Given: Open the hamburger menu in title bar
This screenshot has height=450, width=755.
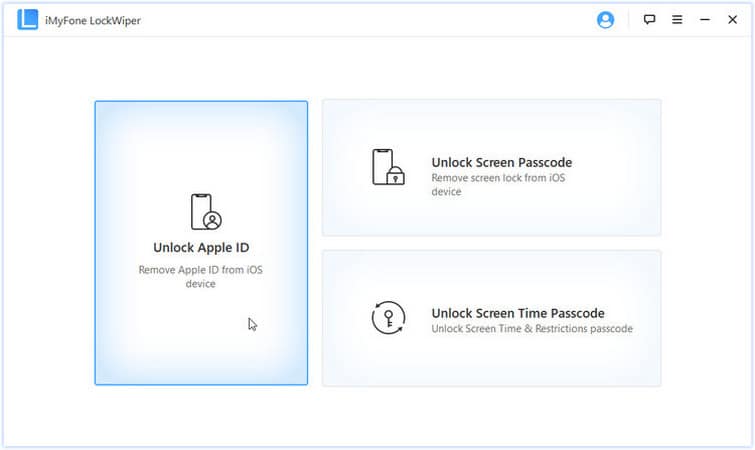Looking at the screenshot, I should 677,19.
